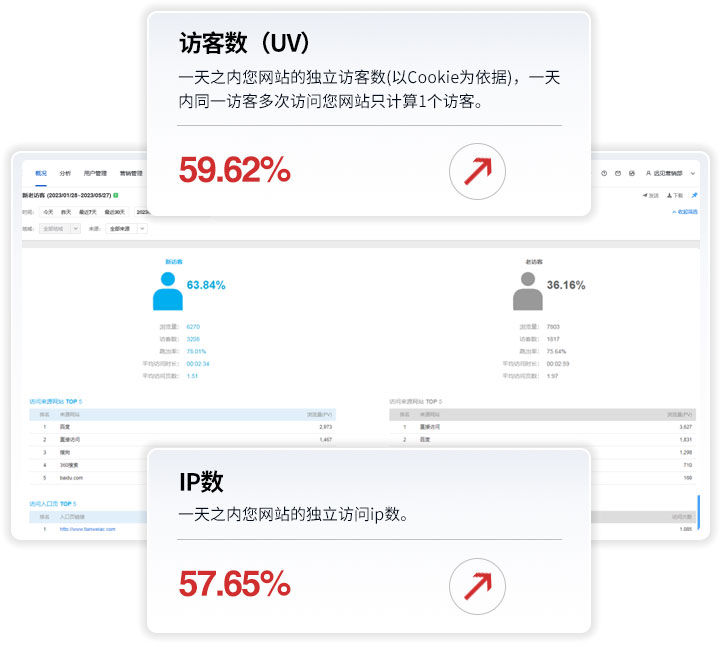Open the 全部来源 source dropdown

coord(126,228)
